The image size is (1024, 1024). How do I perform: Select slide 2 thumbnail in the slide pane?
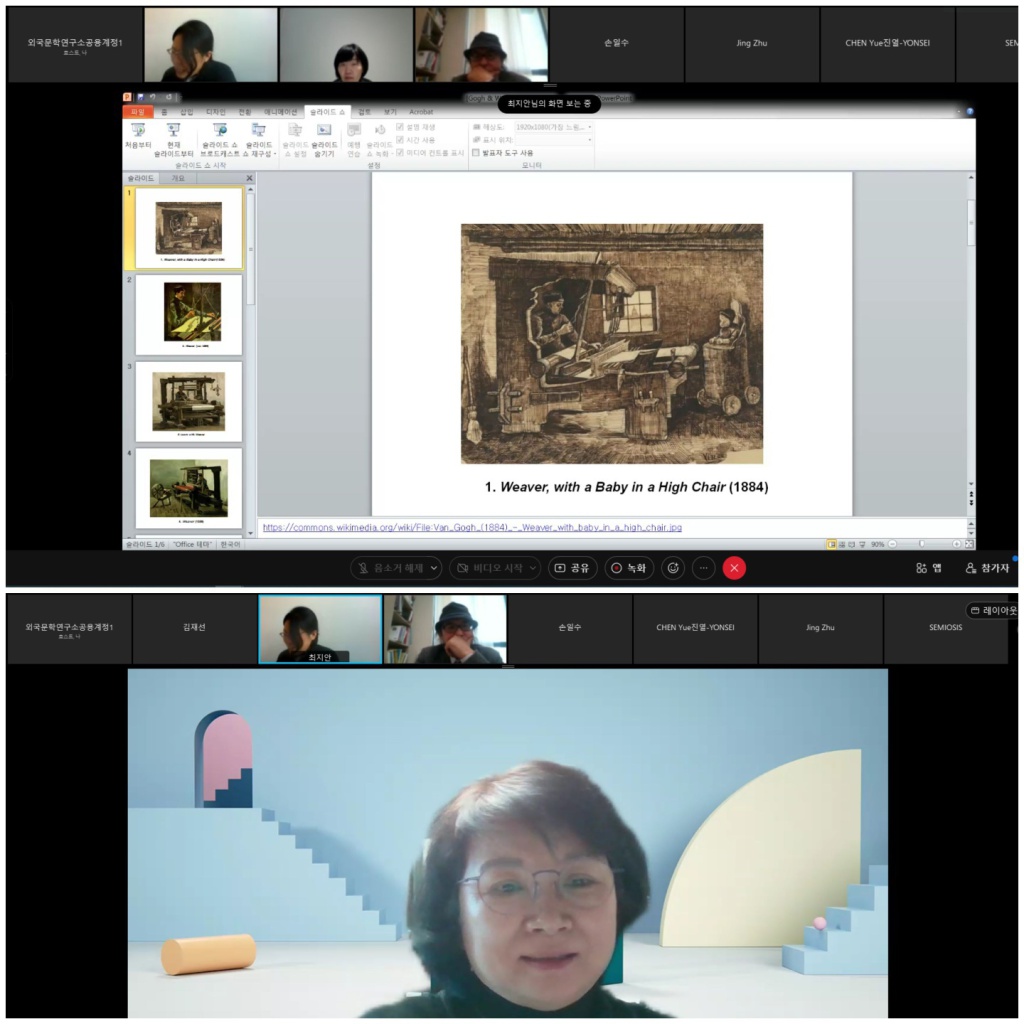[188, 314]
